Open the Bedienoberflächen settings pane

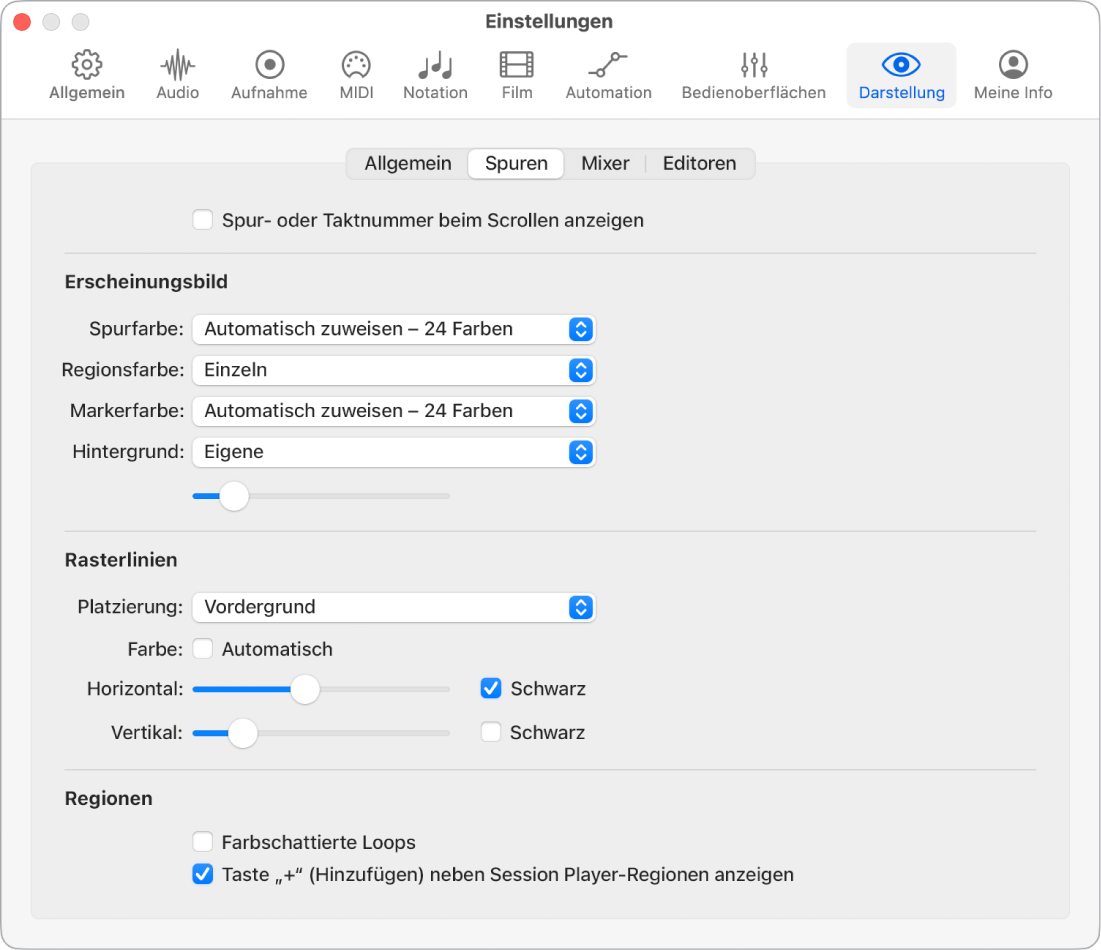753,75
